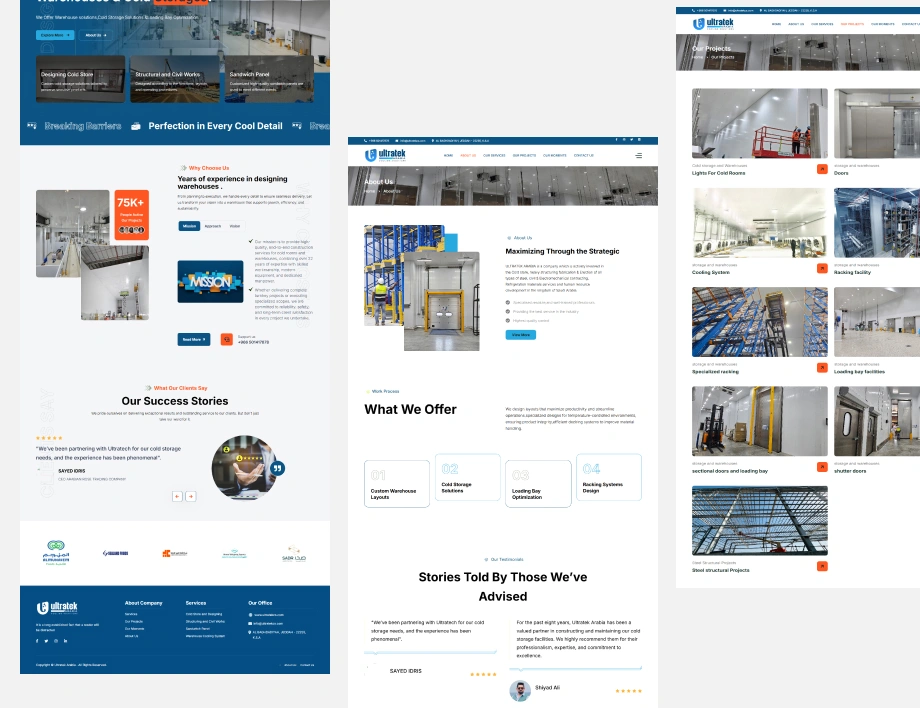The width and height of the screenshot is (920, 708).
Task: Select the Vision tab
Action: [235, 226]
